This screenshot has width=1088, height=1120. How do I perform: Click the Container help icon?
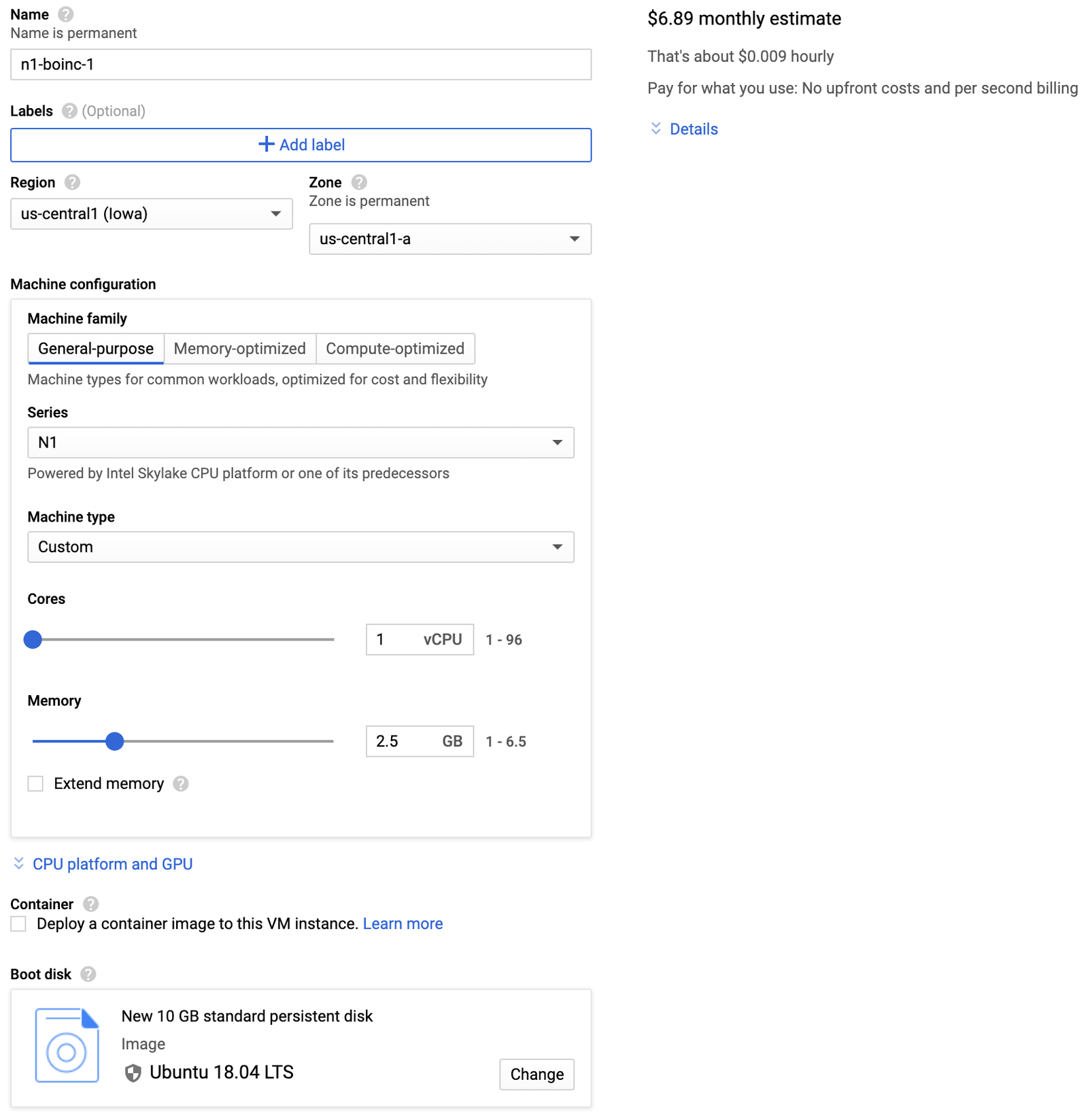tap(90, 904)
